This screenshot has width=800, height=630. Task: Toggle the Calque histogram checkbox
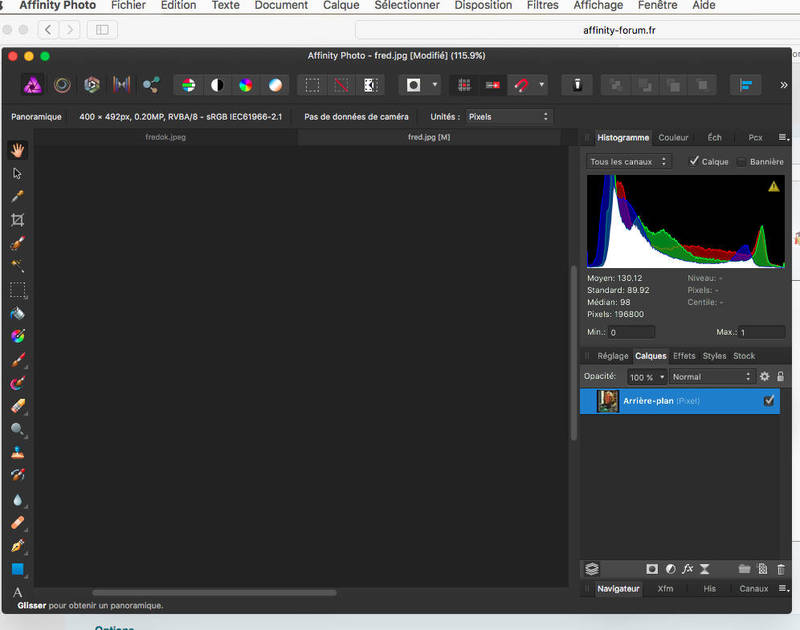tap(694, 161)
